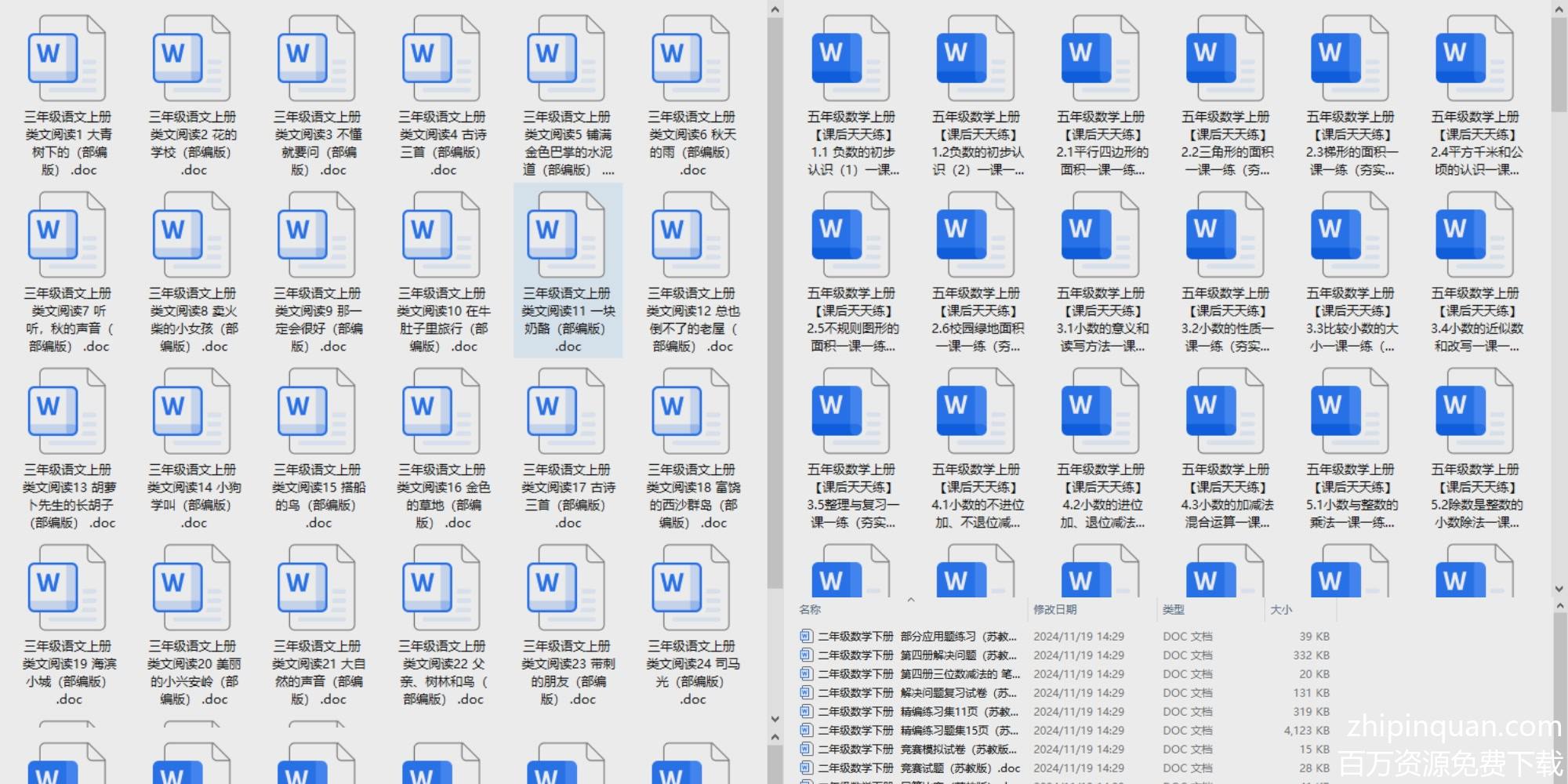The height and width of the screenshot is (784, 1568).
Task: Select the label 4.3 小数的加减法混合运算
Action: 1227,496
